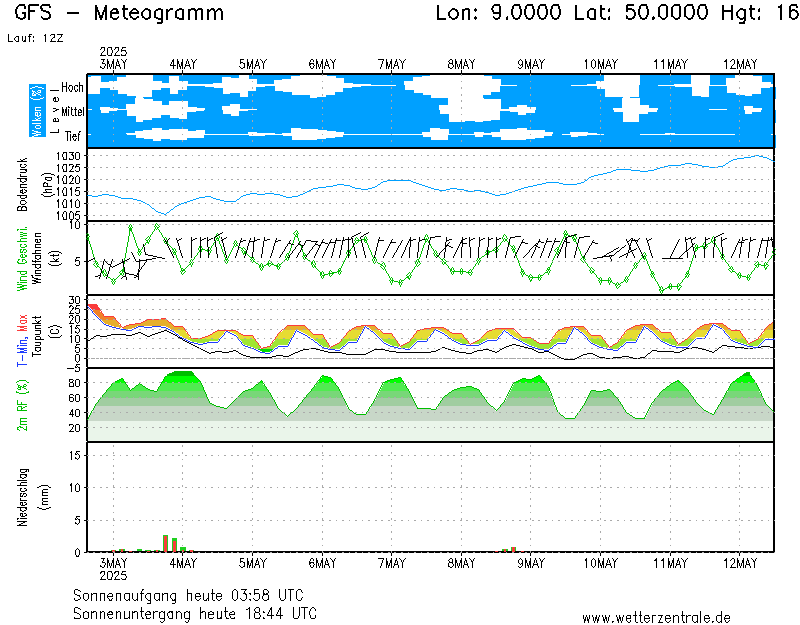Click the bottom axis '3MAY' date label
The height and width of the screenshot is (625, 800).
point(113,564)
